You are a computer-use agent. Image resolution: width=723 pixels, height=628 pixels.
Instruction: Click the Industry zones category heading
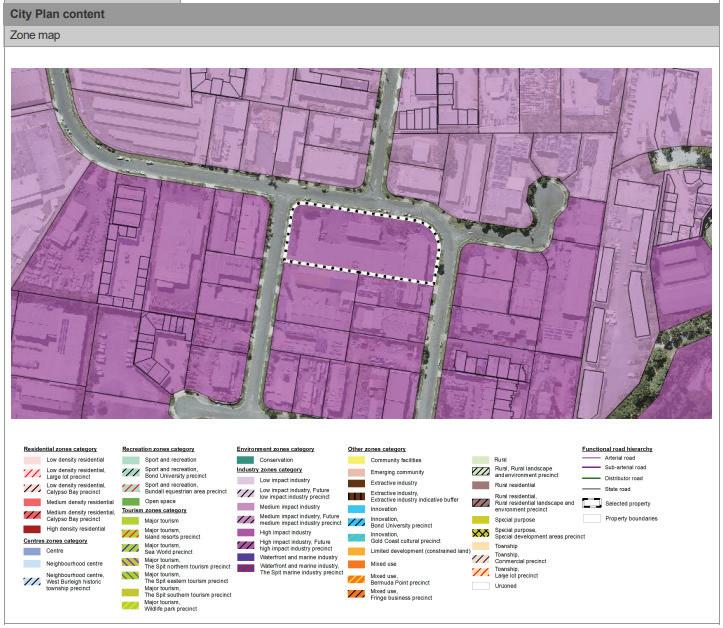269,470
